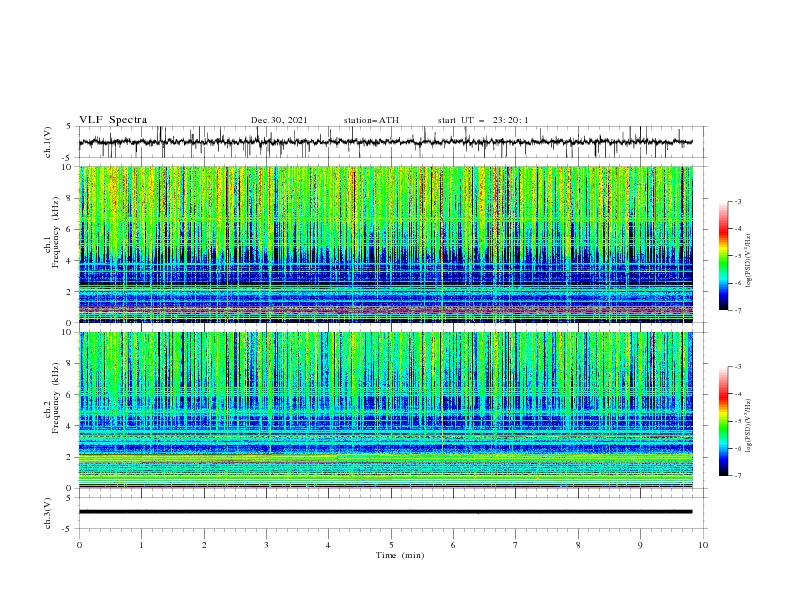Screen dimensions: 792x612
Task: Click the ch.3 flat black trace
Action: 386,512
